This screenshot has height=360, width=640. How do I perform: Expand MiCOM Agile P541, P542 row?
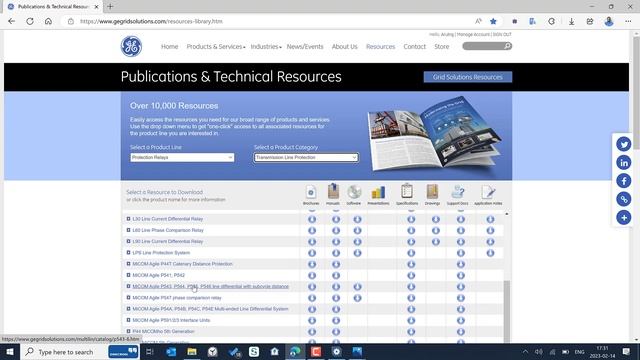point(128,275)
